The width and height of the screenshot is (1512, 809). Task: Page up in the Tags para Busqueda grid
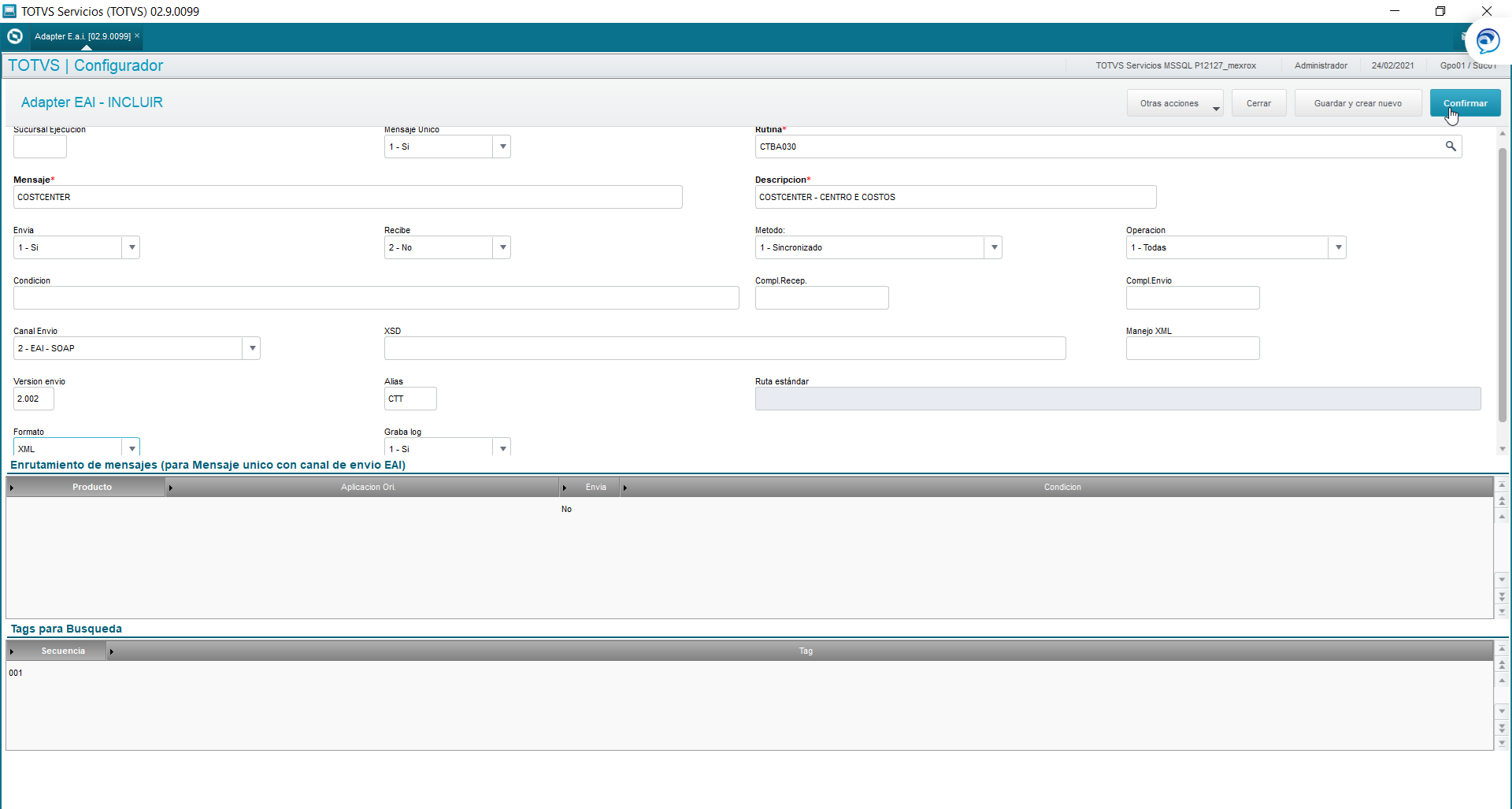(1502, 665)
